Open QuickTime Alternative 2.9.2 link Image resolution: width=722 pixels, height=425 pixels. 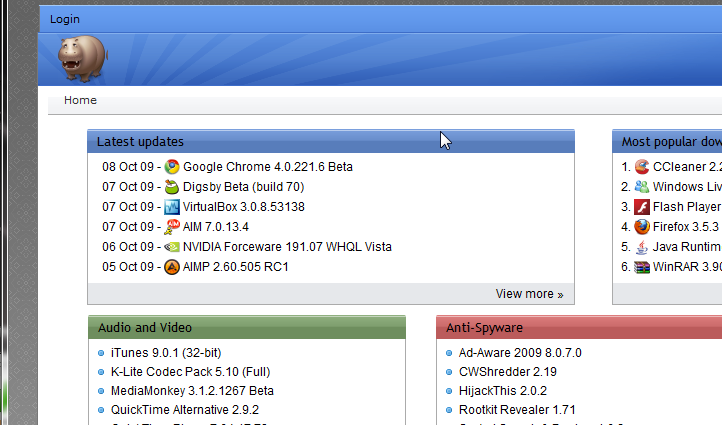coord(185,410)
